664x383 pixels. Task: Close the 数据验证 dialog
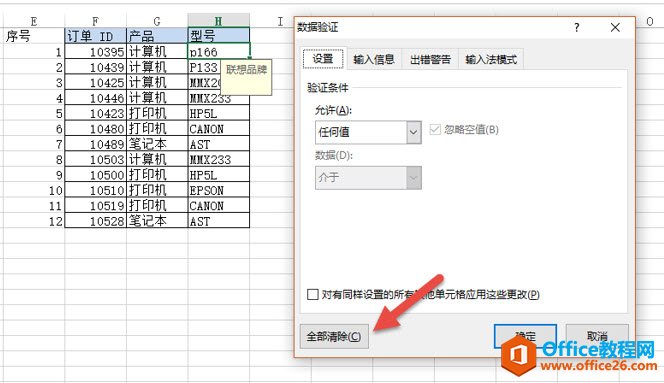pyautogui.click(x=615, y=28)
